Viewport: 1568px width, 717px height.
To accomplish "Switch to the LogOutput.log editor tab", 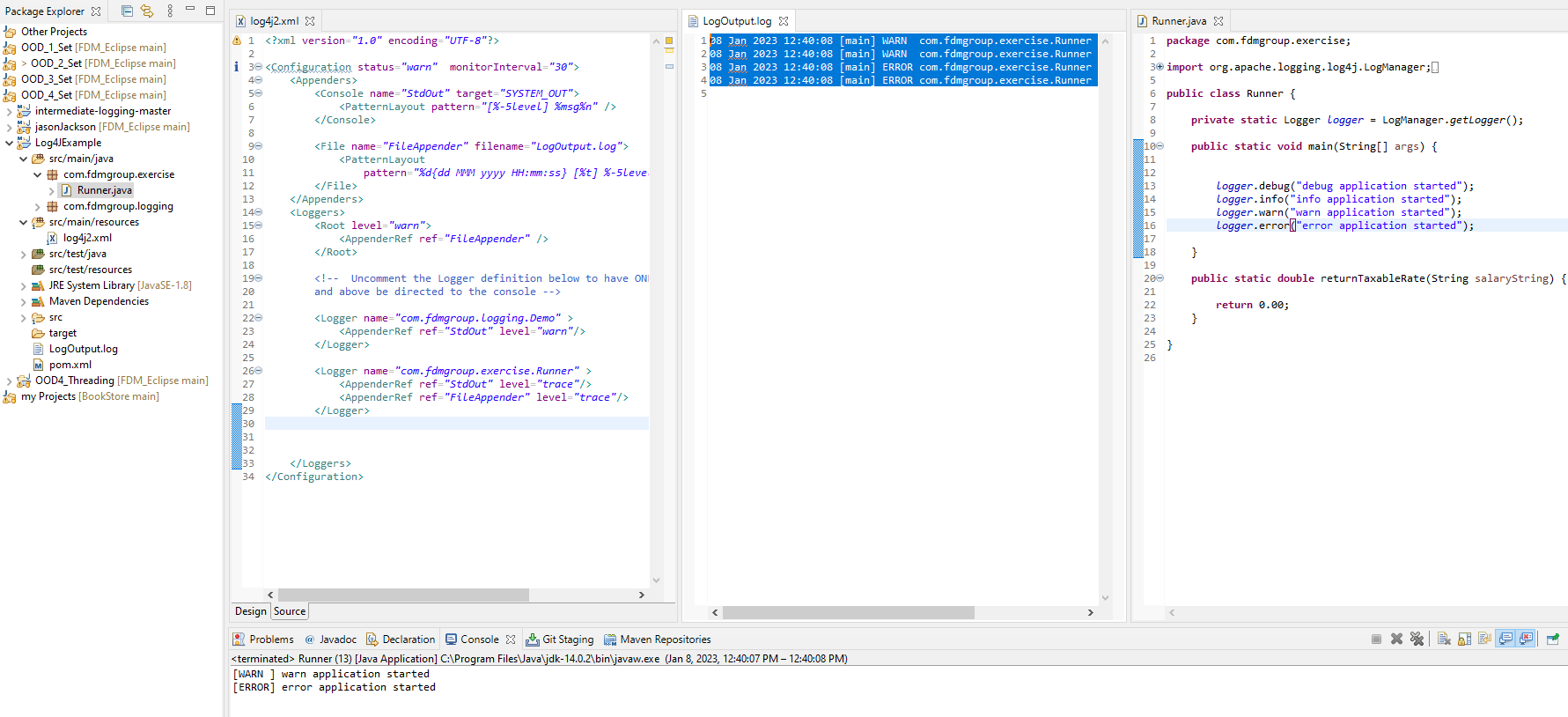I will coord(737,21).
